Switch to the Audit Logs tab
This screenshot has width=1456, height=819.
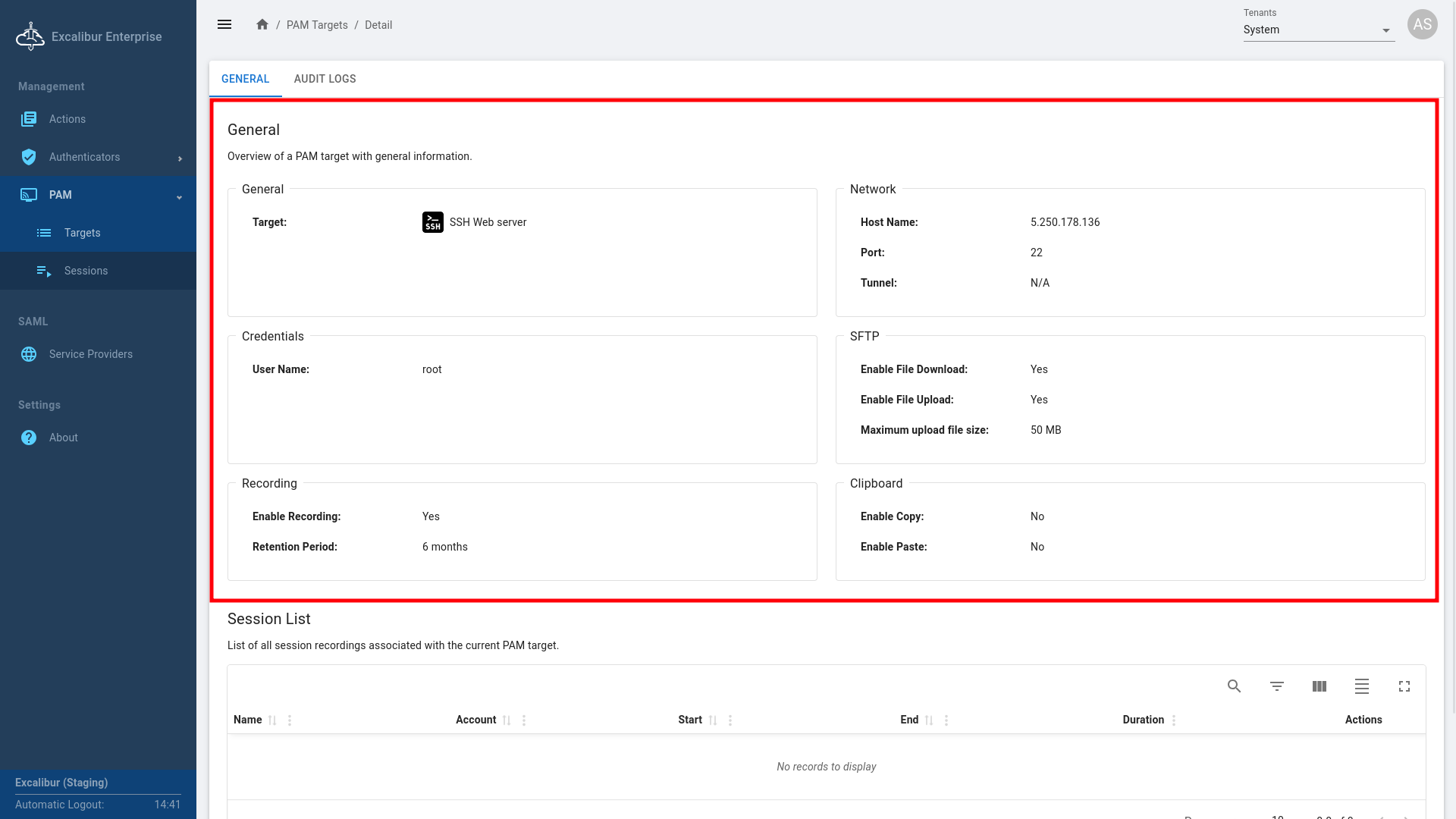click(x=325, y=79)
